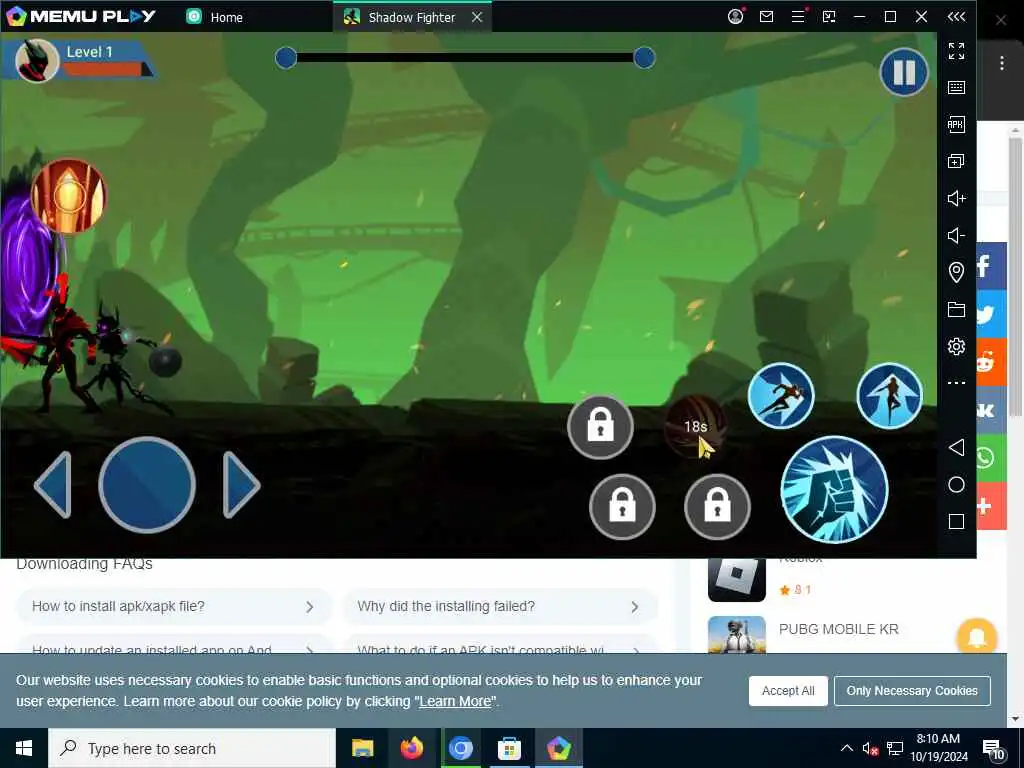Tap the skill on 18s cooldown

(696, 427)
